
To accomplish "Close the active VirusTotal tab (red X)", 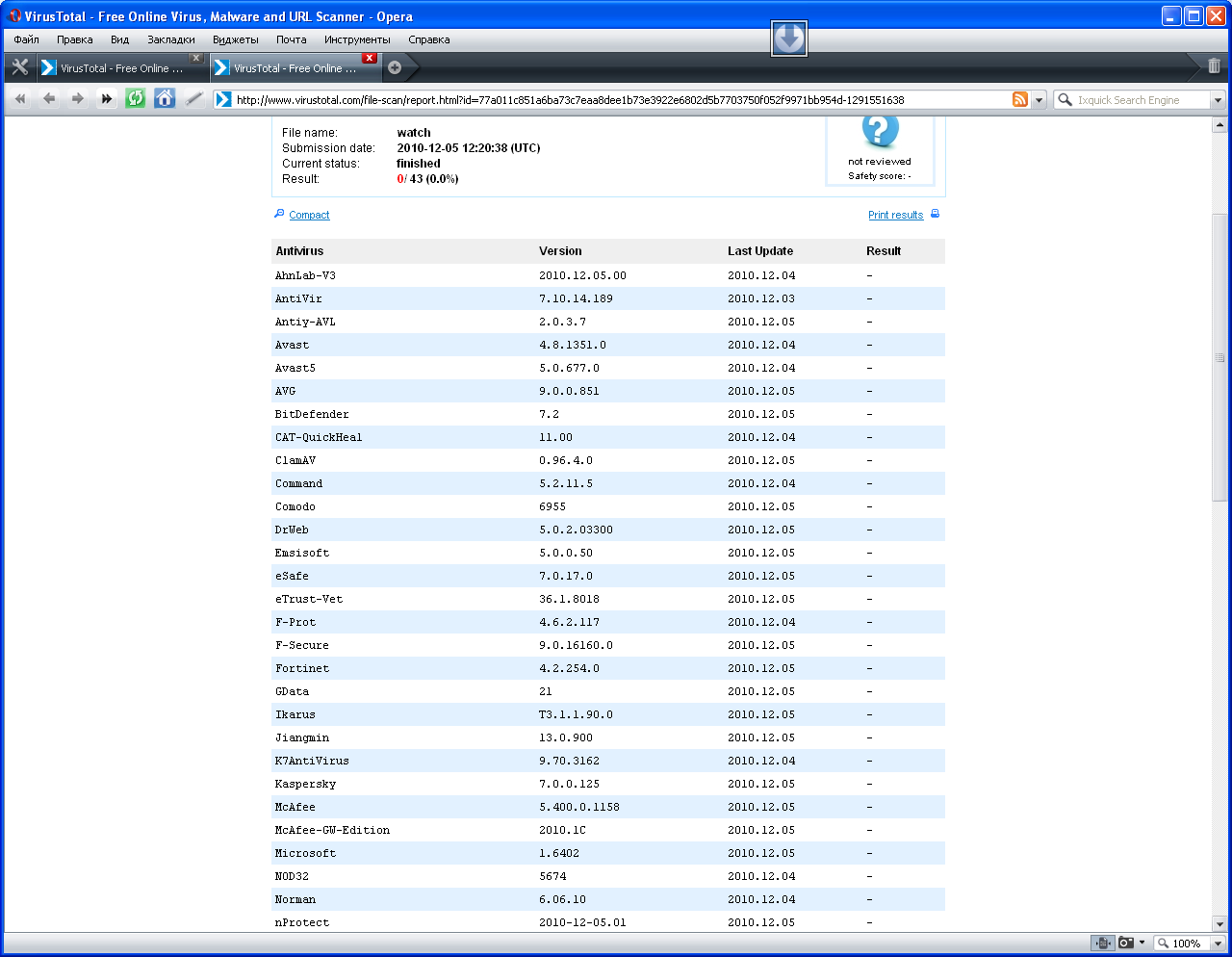I will [369, 58].
